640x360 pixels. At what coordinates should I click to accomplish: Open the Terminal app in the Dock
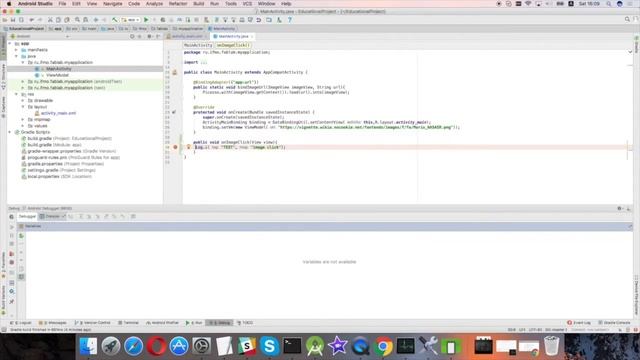pyautogui.click(x=292, y=346)
